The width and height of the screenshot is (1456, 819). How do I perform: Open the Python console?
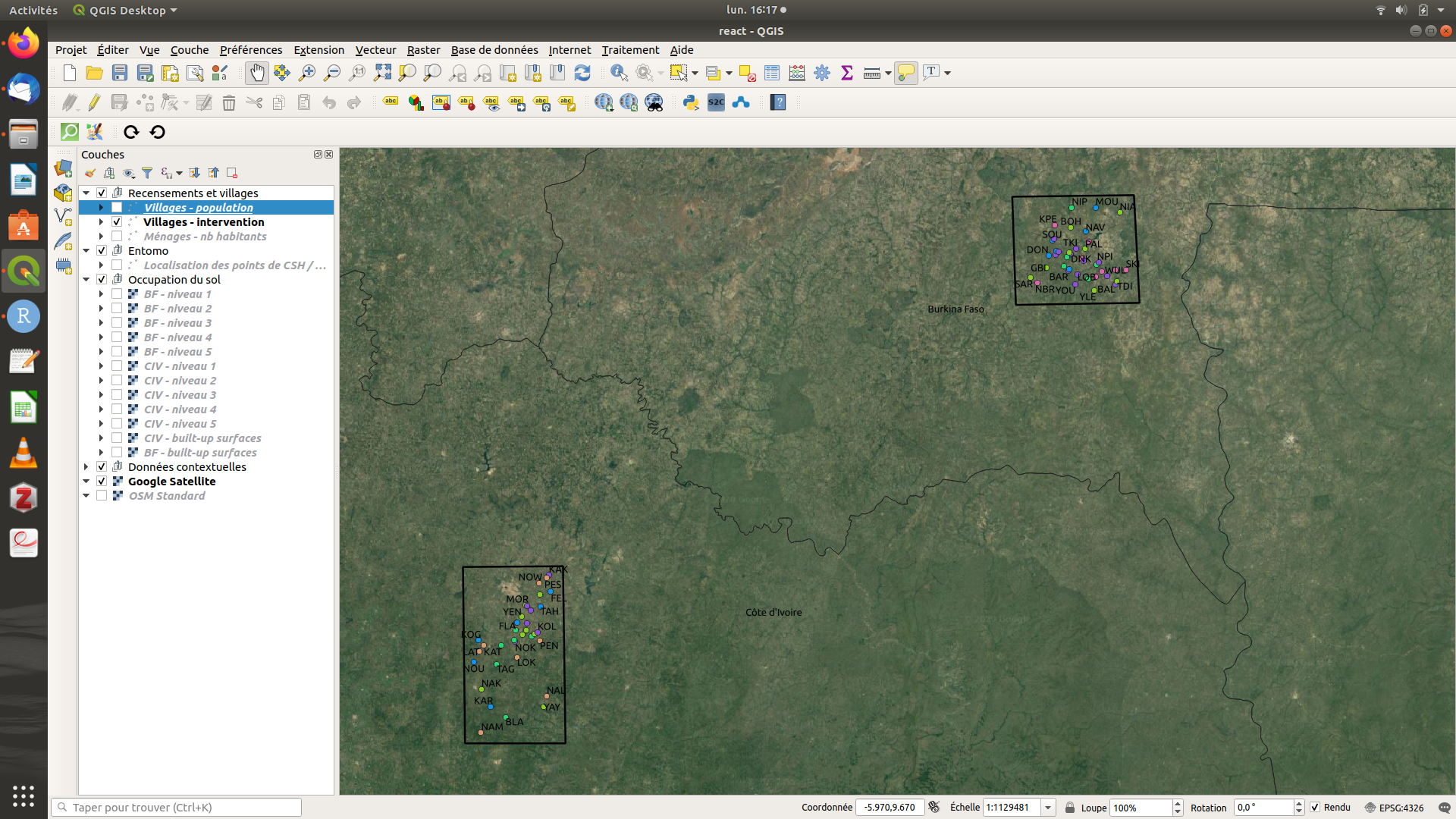(x=690, y=102)
